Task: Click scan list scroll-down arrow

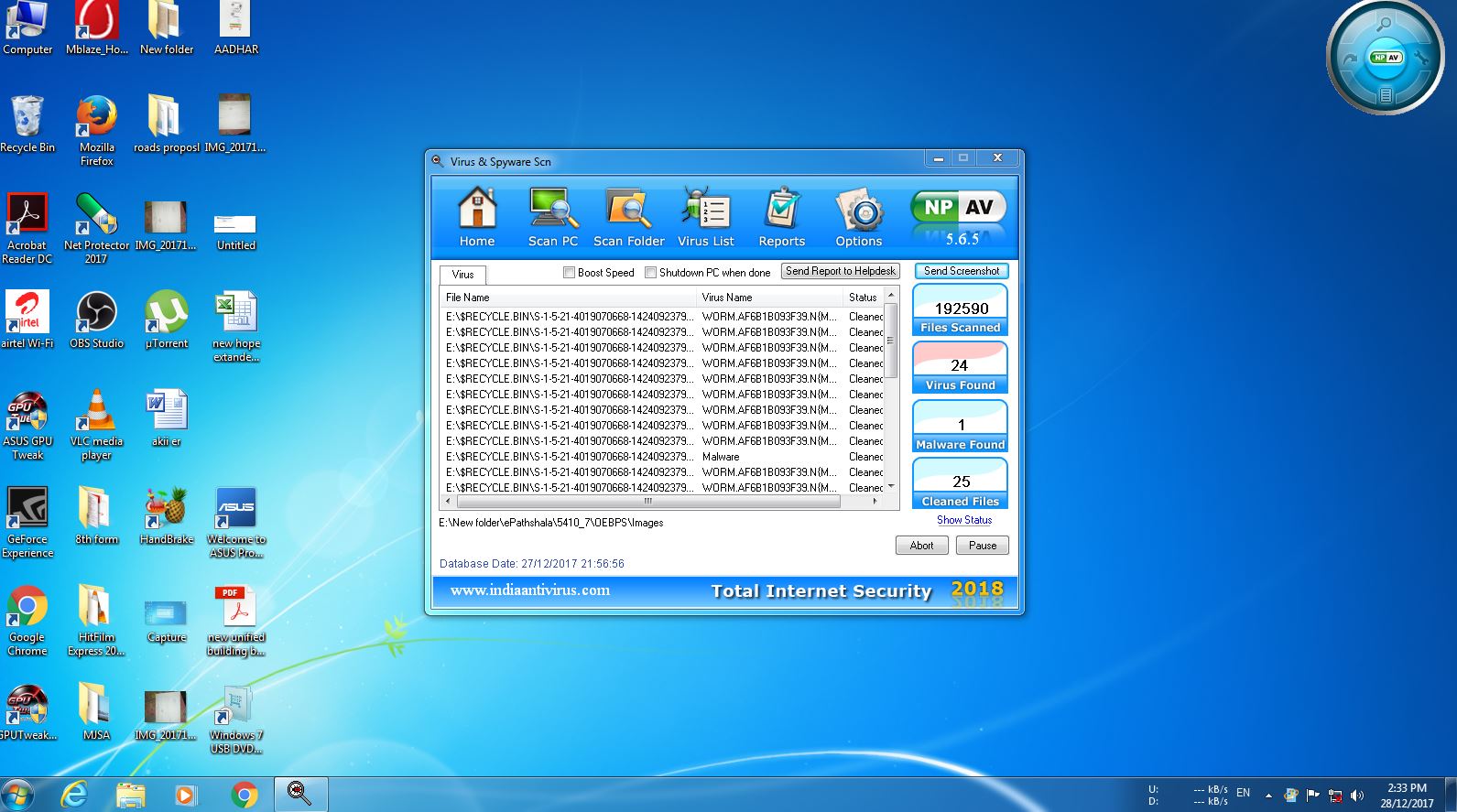Action: 891,487
